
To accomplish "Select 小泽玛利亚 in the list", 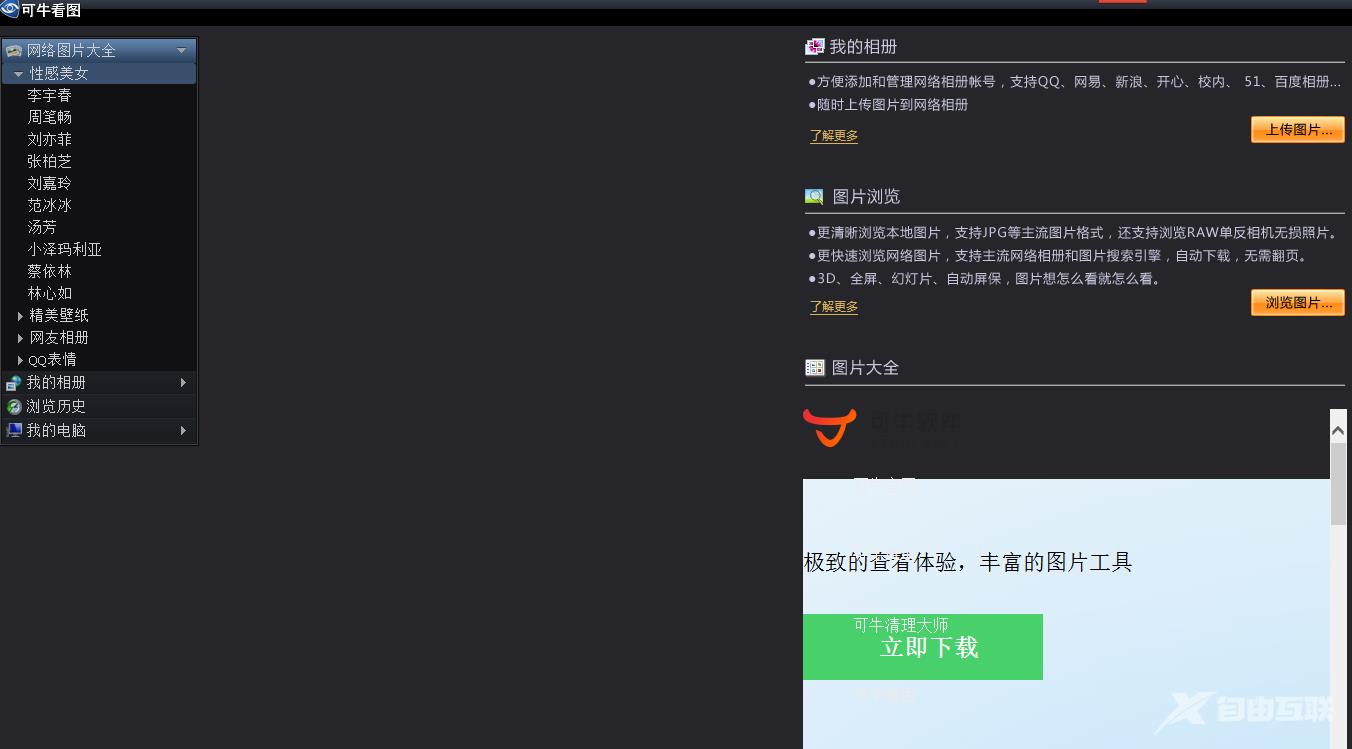I will pyautogui.click(x=64, y=250).
